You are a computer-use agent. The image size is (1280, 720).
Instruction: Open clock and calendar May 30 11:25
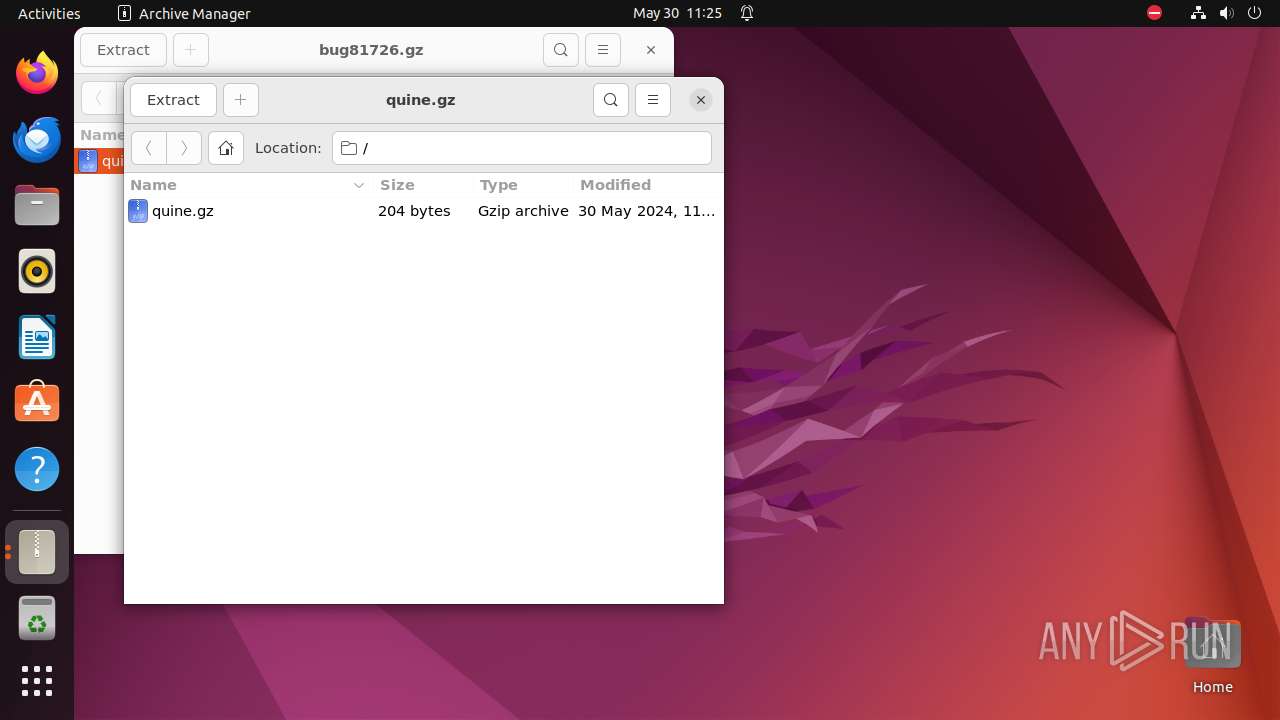click(677, 13)
